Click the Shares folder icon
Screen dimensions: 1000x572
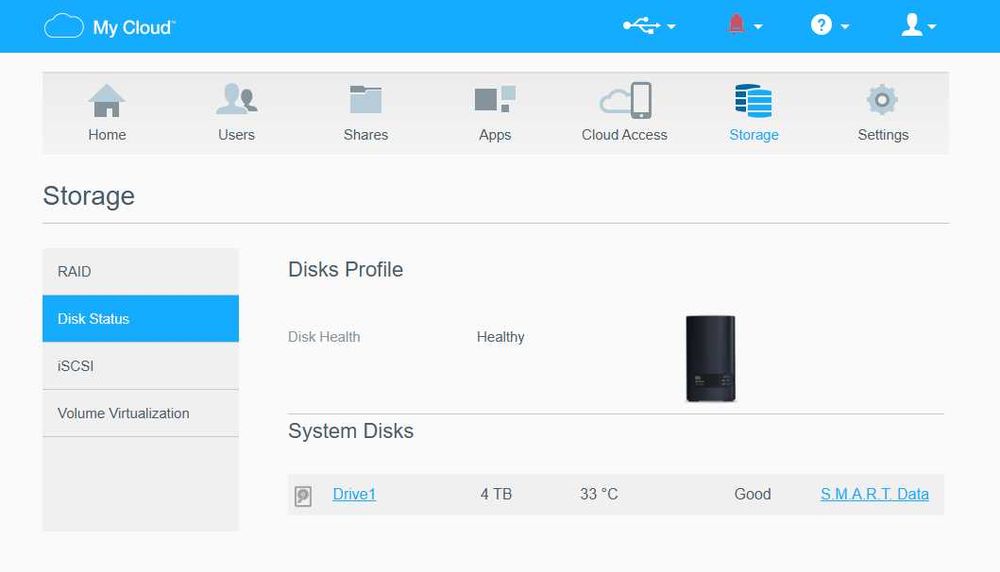click(365, 99)
